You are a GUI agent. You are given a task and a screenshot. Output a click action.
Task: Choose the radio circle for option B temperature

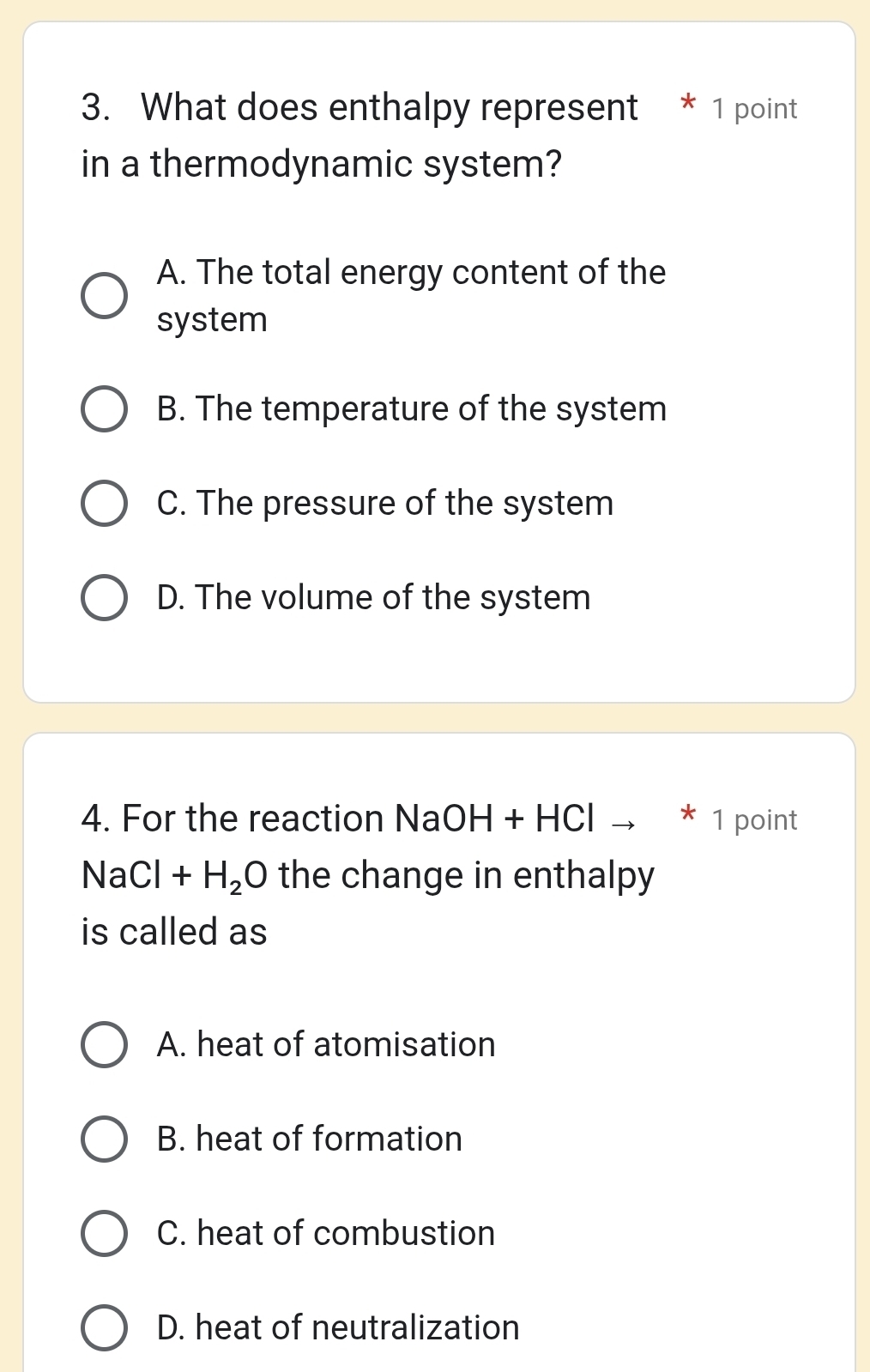(x=105, y=409)
